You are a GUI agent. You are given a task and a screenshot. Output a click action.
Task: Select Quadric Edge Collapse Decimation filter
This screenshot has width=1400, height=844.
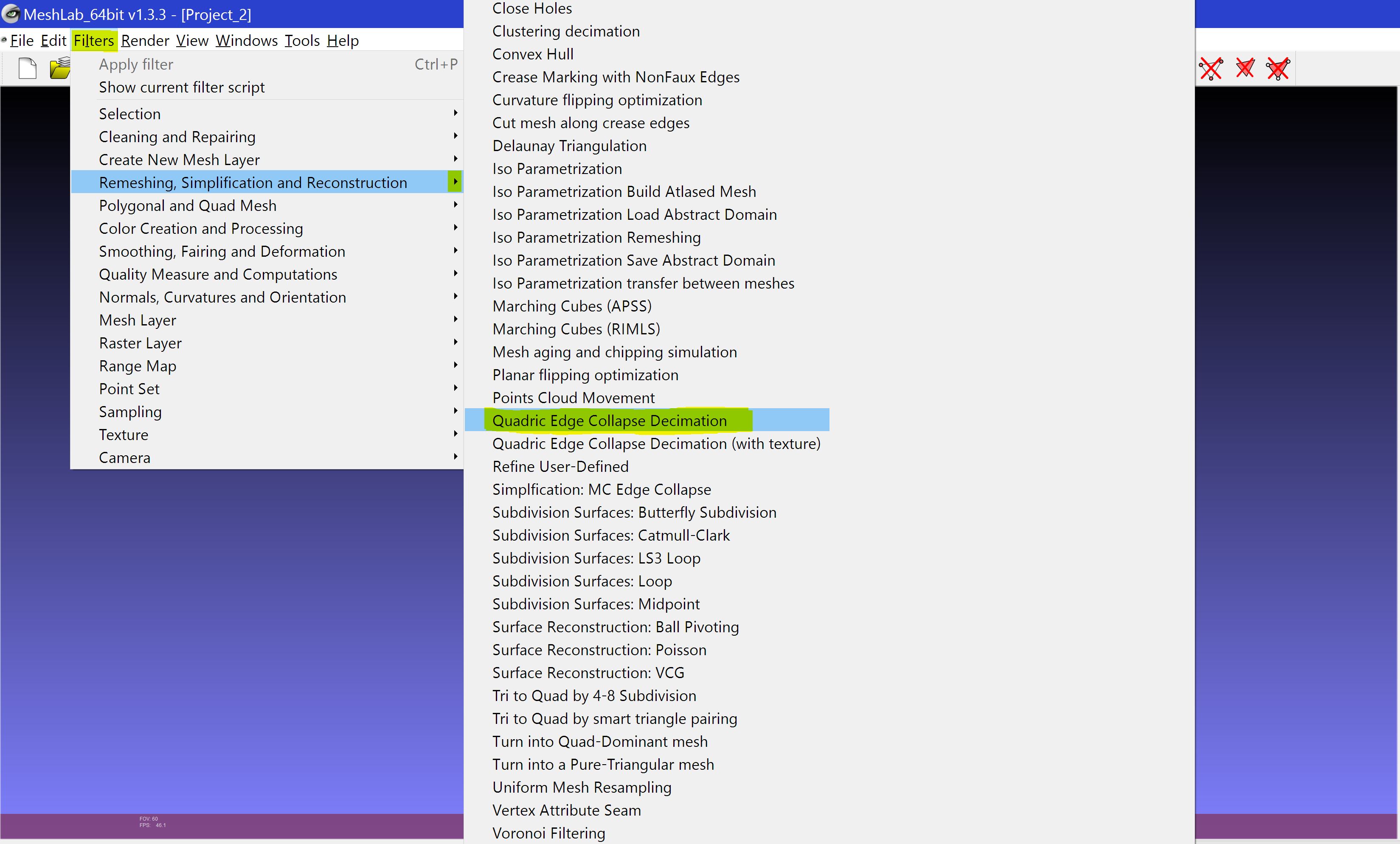(609, 420)
